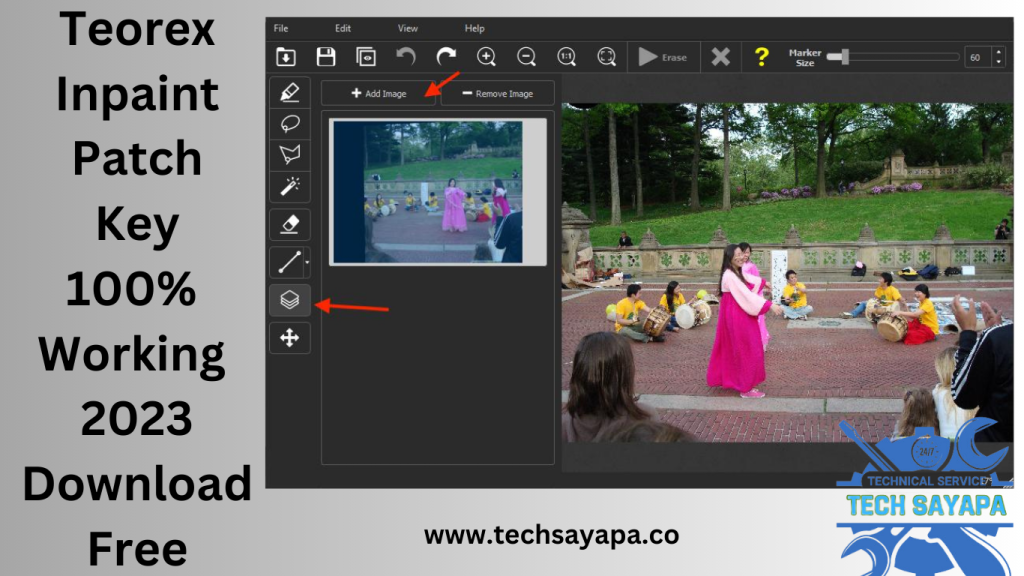Increase marker size with the up arrow
Image resolution: width=1024 pixels, height=576 pixels.
tap(999, 52)
